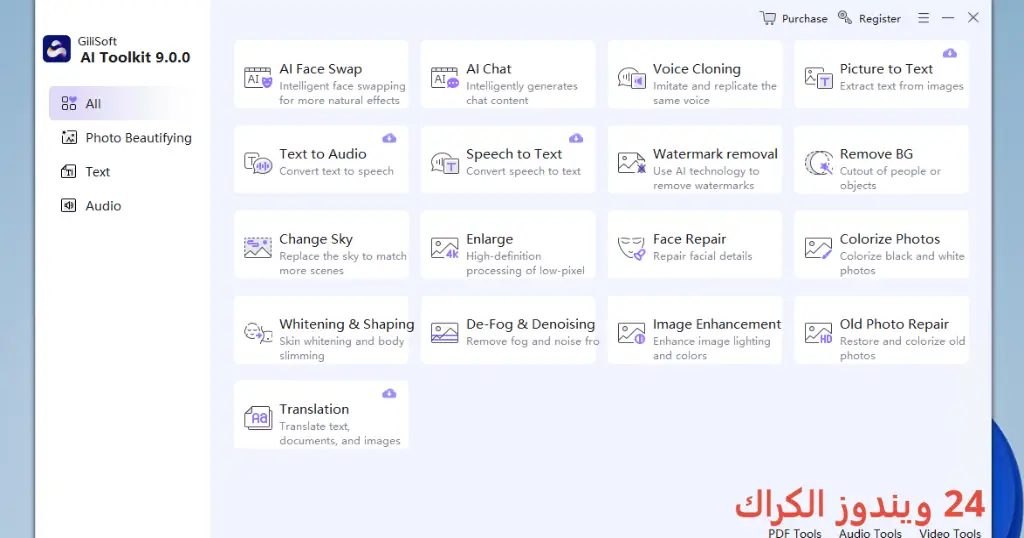Click 'Cutout of people or objects' description
1024x538 pixels.
click(x=890, y=178)
